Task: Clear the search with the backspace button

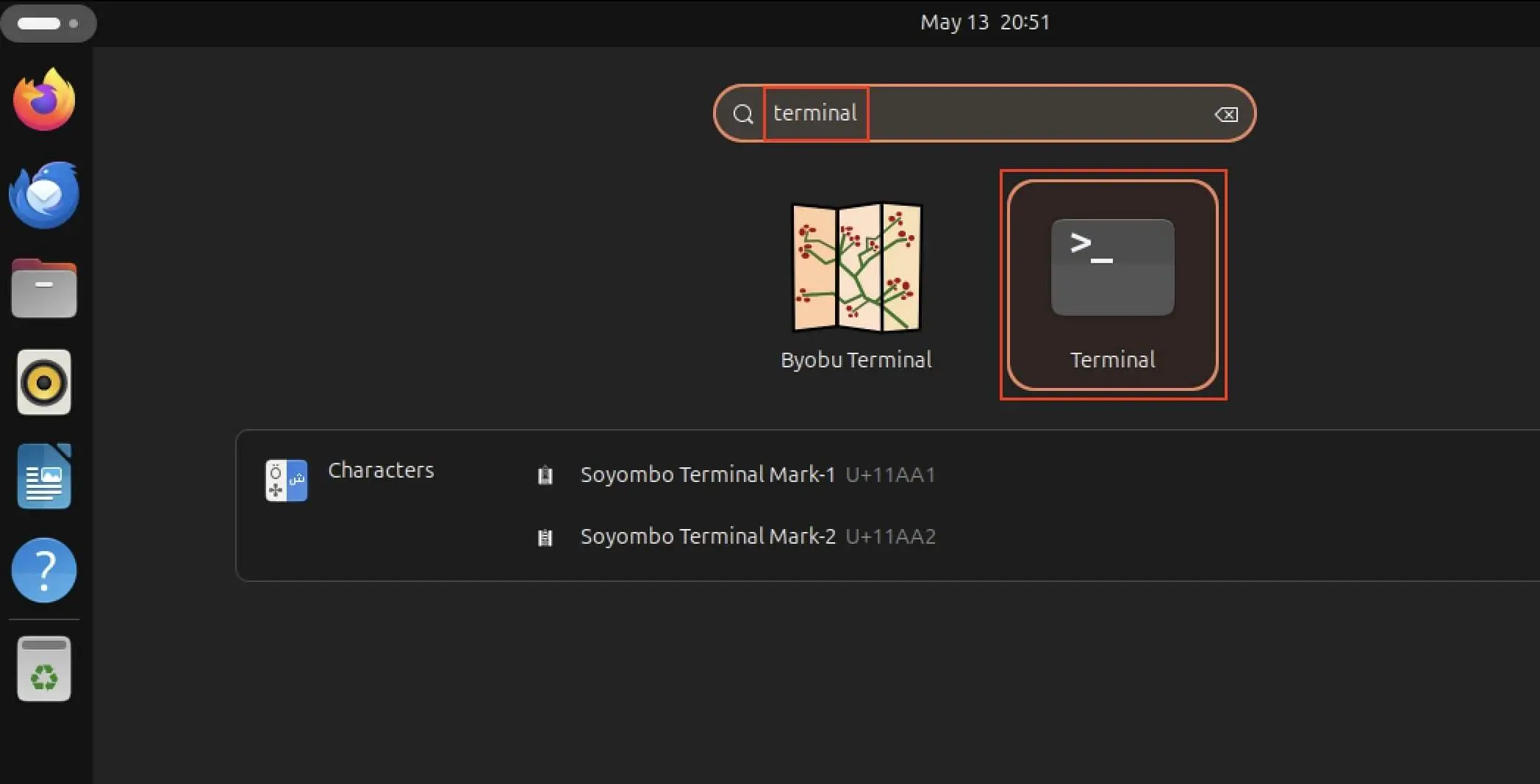Action: (1225, 114)
